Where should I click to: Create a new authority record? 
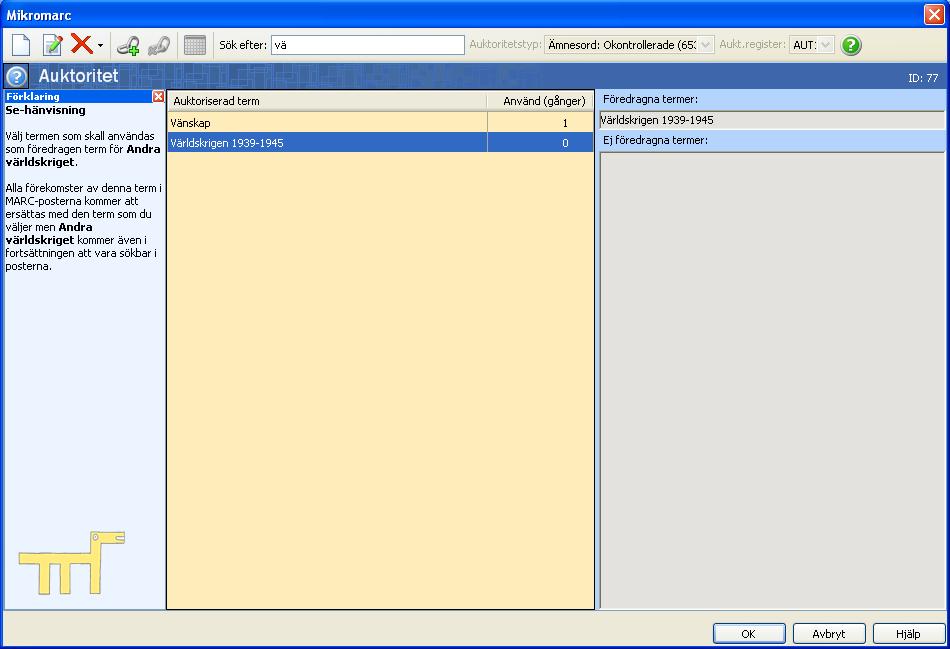pos(21,45)
